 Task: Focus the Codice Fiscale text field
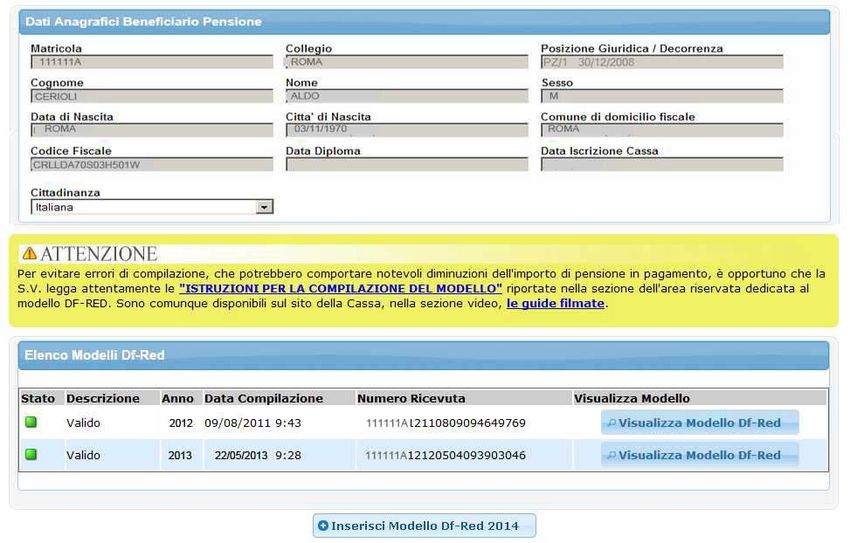[x=151, y=164]
